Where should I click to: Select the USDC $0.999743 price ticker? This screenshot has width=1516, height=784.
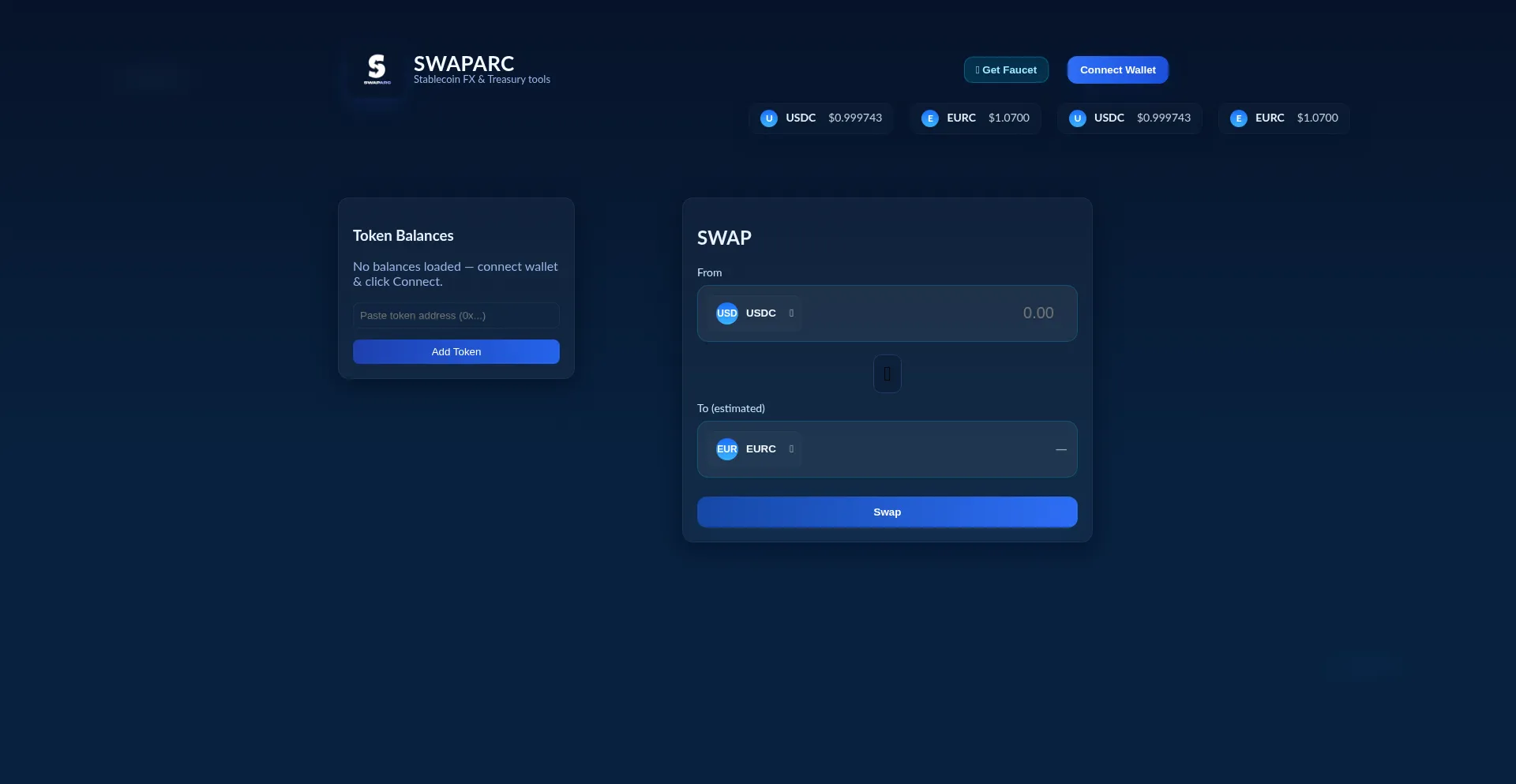click(820, 118)
